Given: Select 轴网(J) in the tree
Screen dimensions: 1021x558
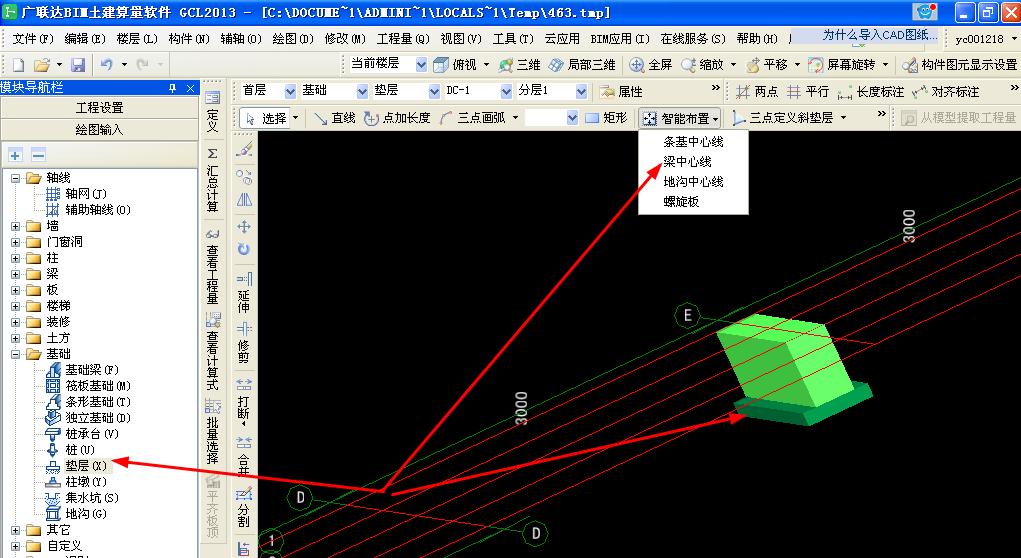Looking at the screenshot, I should pyautogui.click(x=85, y=194).
